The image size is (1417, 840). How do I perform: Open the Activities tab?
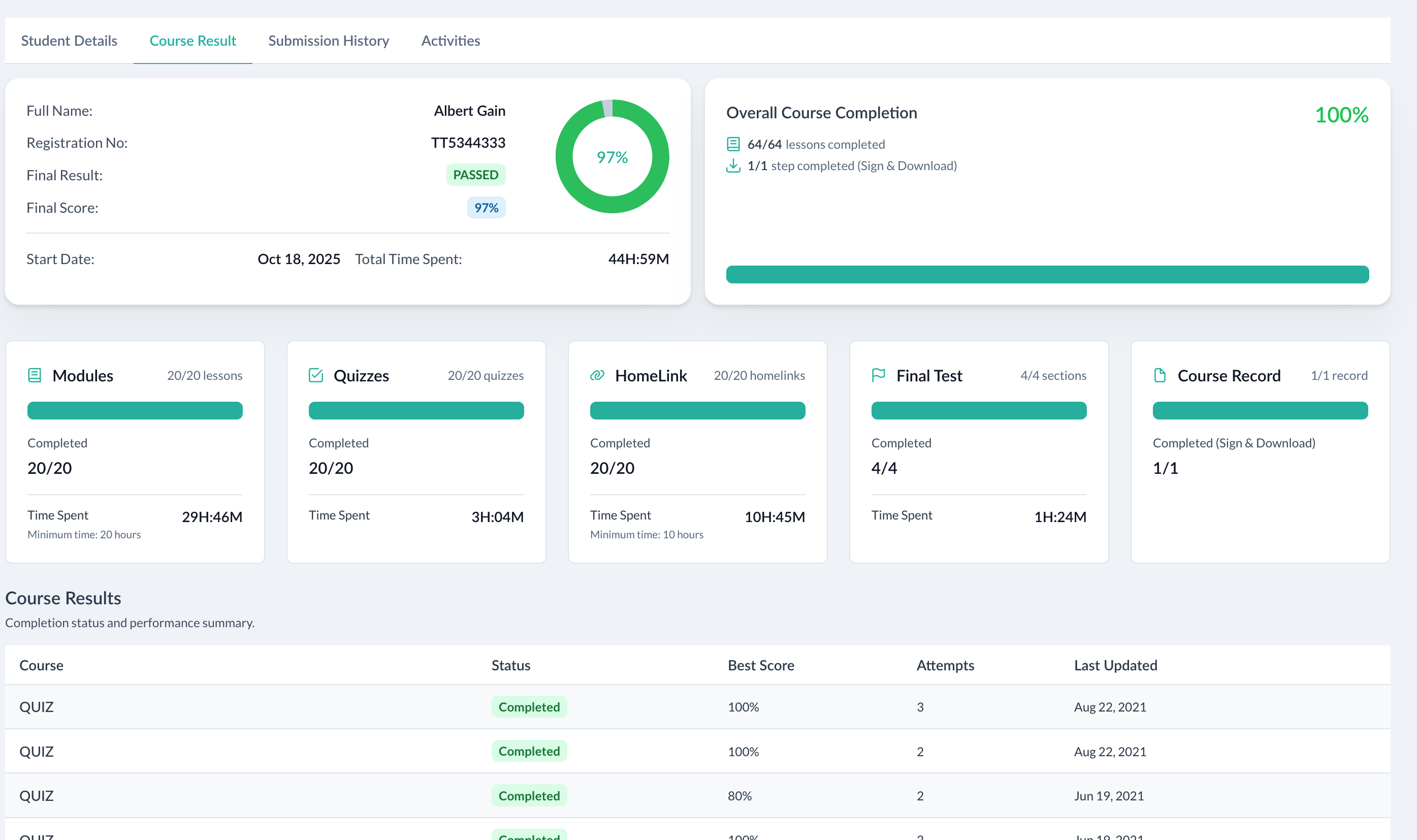pos(450,41)
